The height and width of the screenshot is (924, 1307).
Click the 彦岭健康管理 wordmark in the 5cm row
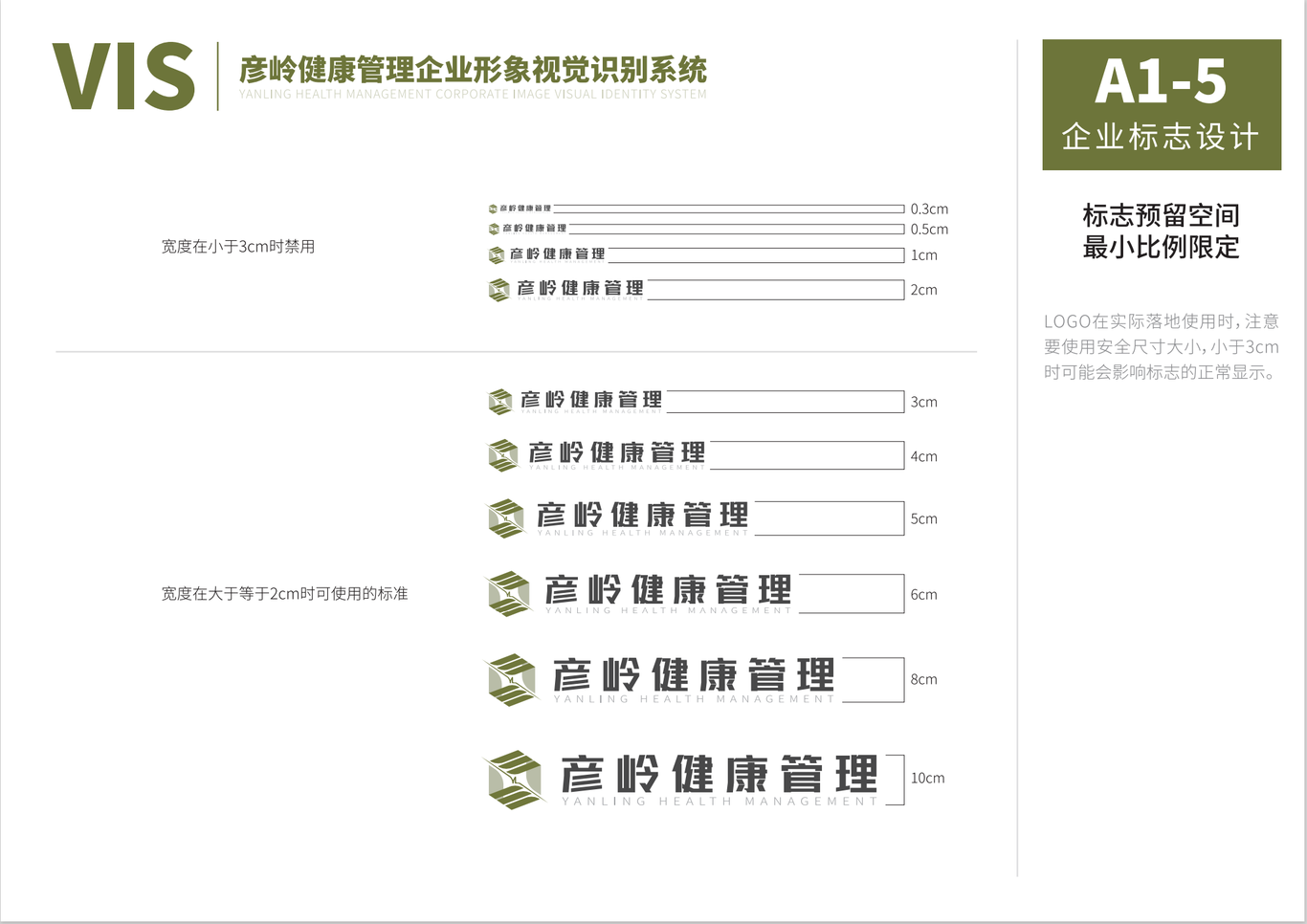point(642,515)
